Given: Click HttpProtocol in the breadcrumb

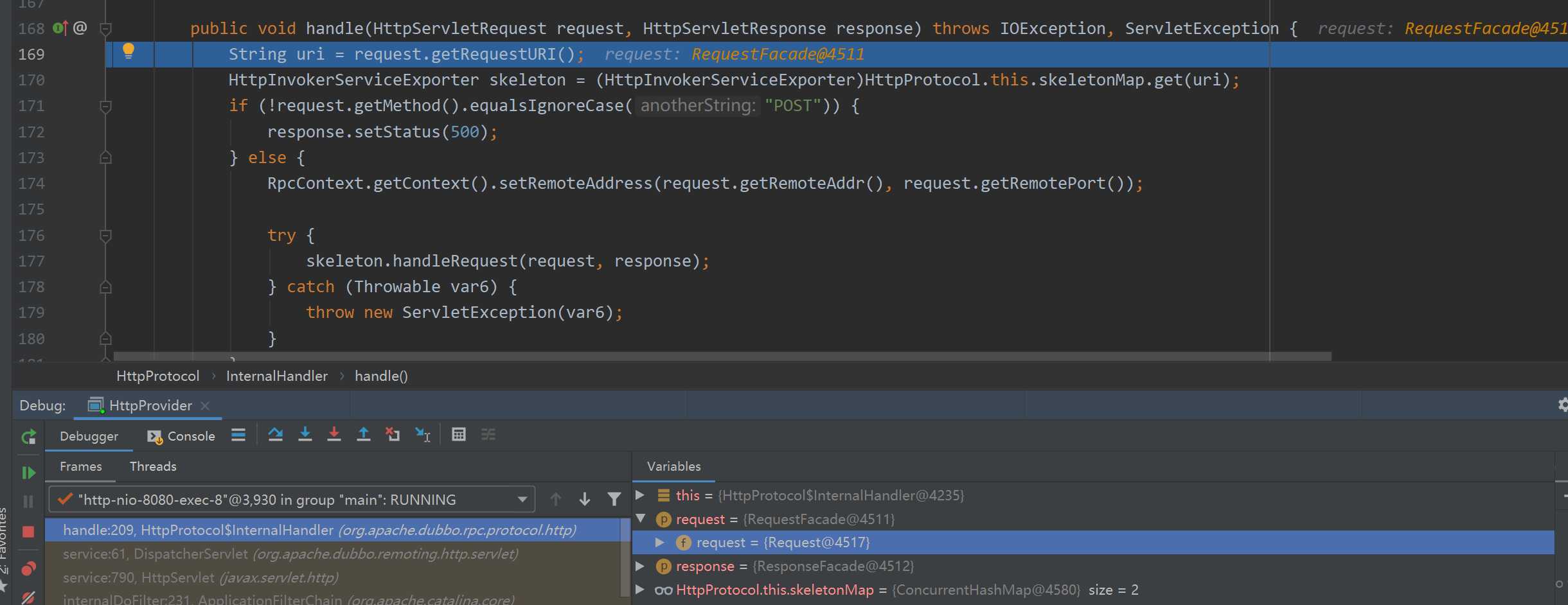Looking at the screenshot, I should coord(158,376).
